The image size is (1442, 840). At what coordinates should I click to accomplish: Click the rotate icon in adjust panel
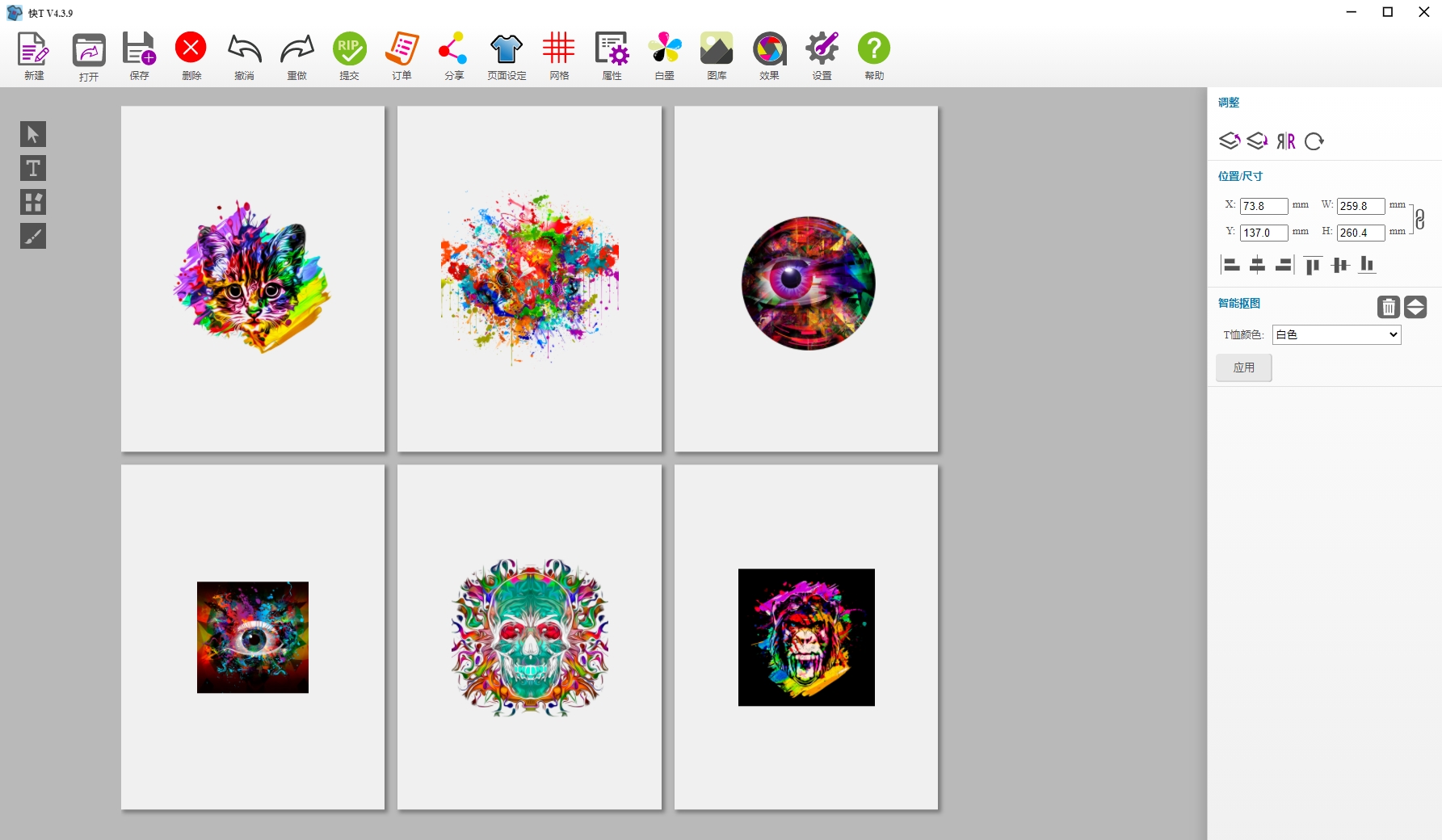pyautogui.click(x=1314, y=141)
